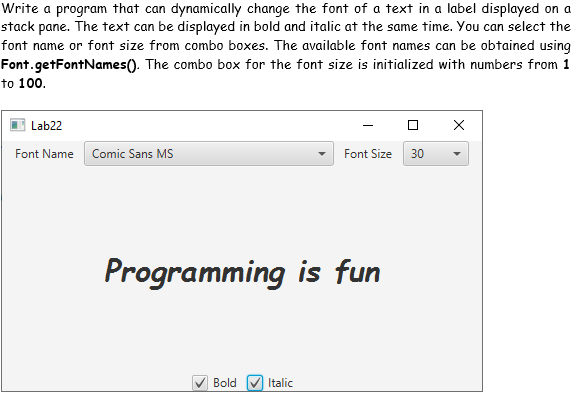Close the Lab22 window
Viewport: 578px width, 398px height.
459,125
